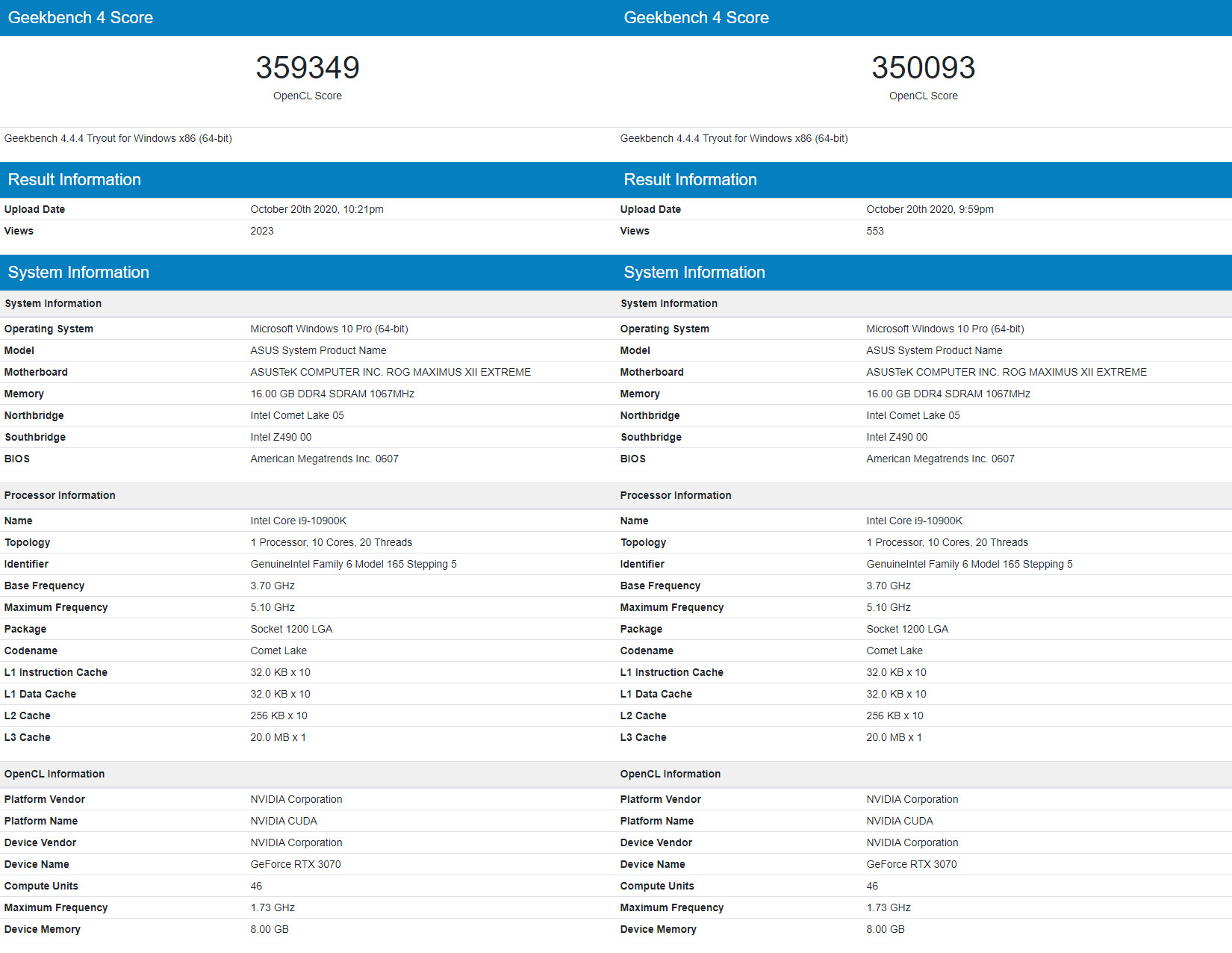This screenshot has width=1232, height=953.
Task: Click the right 'OpenCL Information' section header
Action: pos(671,774)
